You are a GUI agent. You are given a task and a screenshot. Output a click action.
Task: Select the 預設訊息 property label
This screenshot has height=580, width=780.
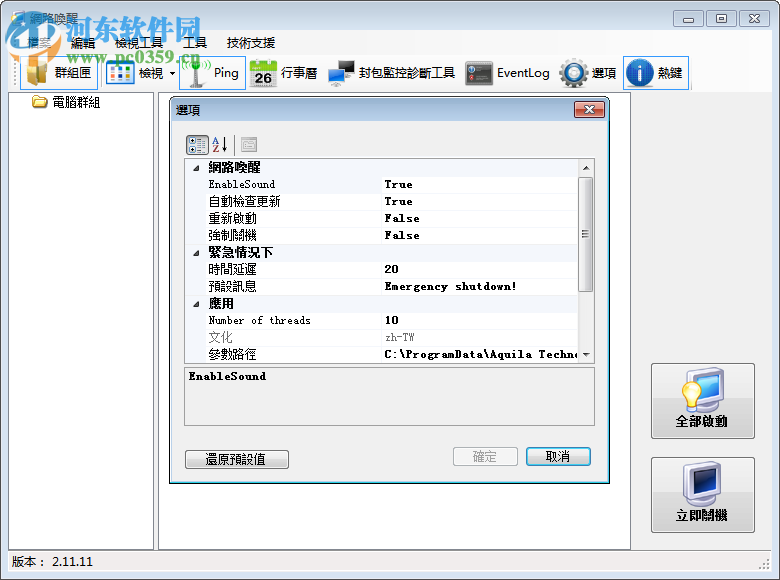coord(232,287)
